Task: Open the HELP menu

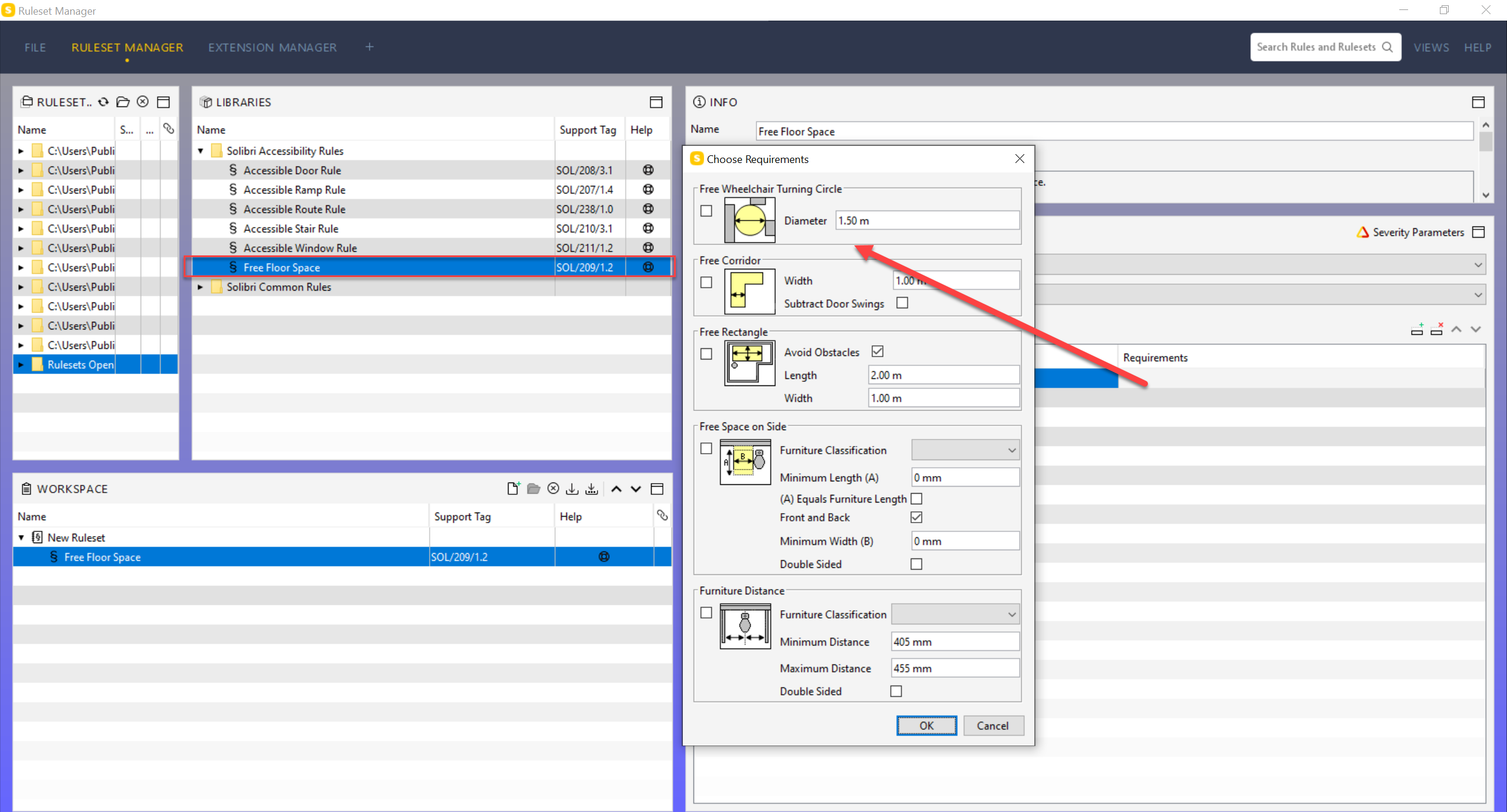Action: click(1478, 47)
